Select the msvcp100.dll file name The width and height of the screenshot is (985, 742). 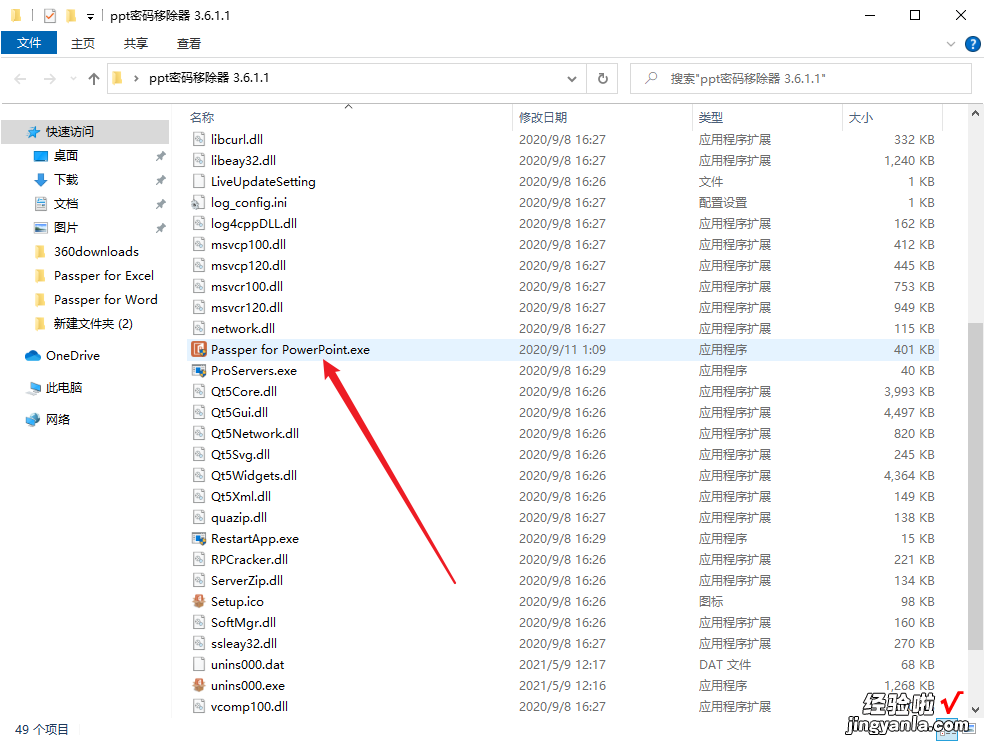point(248,244)
